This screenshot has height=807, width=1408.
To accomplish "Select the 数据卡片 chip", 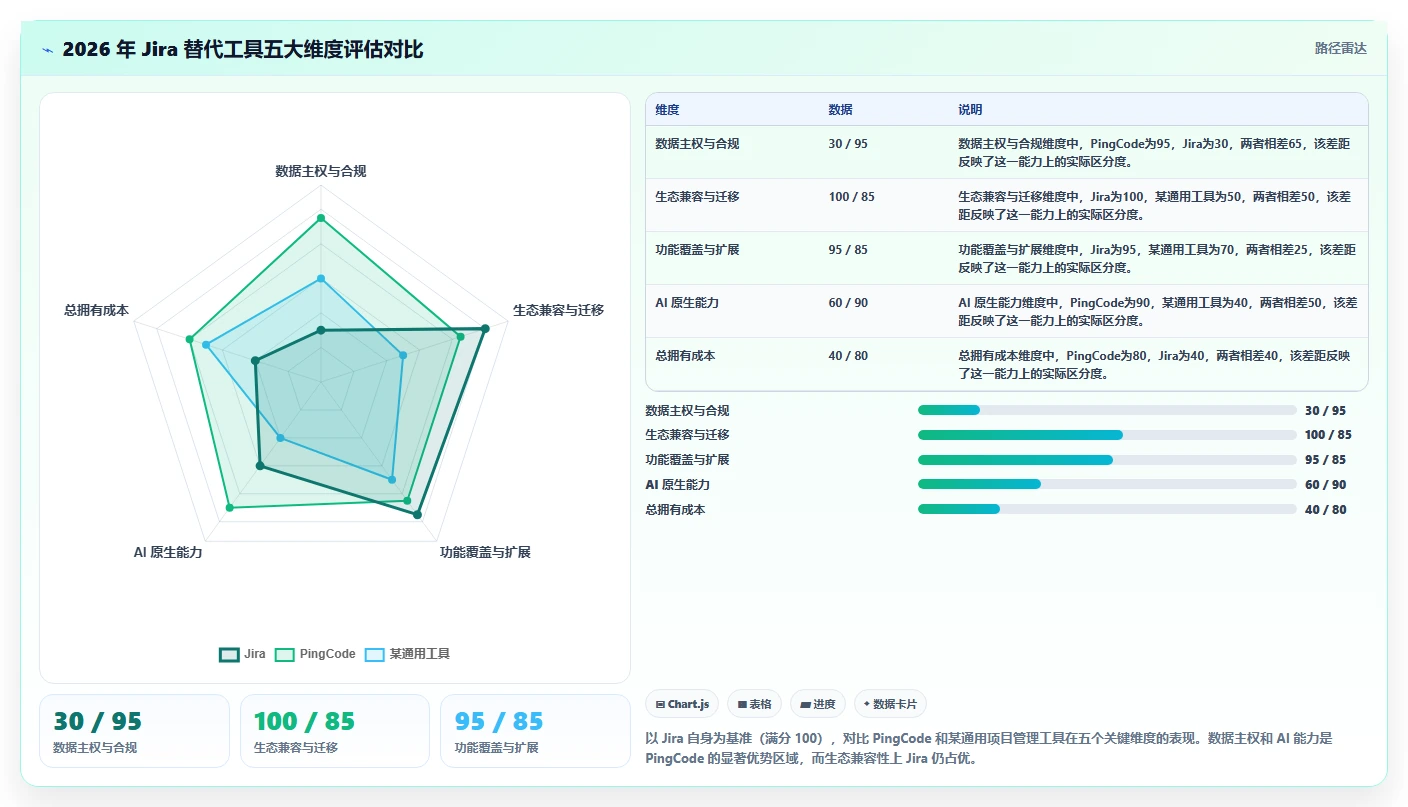I will [890, 704].
